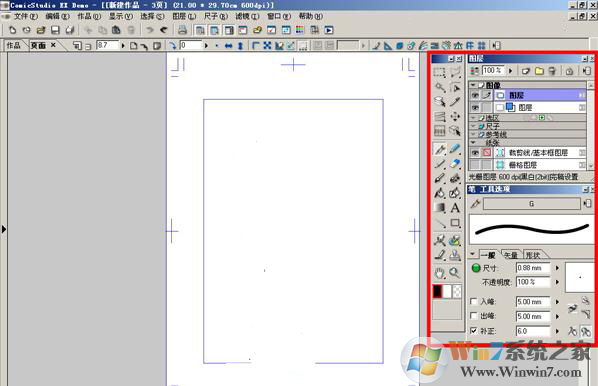The width and height of the screenshot is (598, 386).
Task: Enable the 出峰 checkbox
Action: 474,316
